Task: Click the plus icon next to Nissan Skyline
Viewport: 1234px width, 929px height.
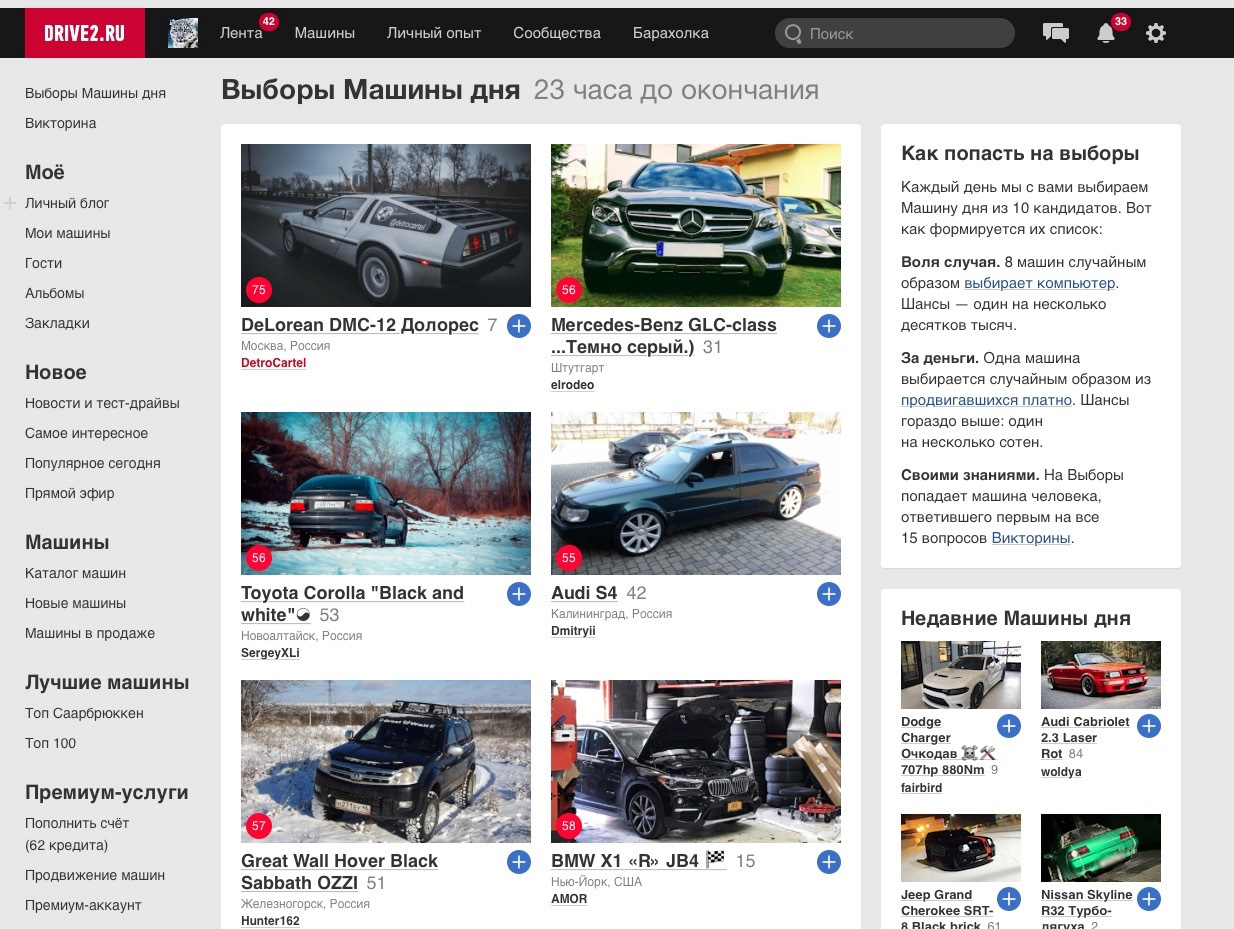Action: pos(1149,899)
